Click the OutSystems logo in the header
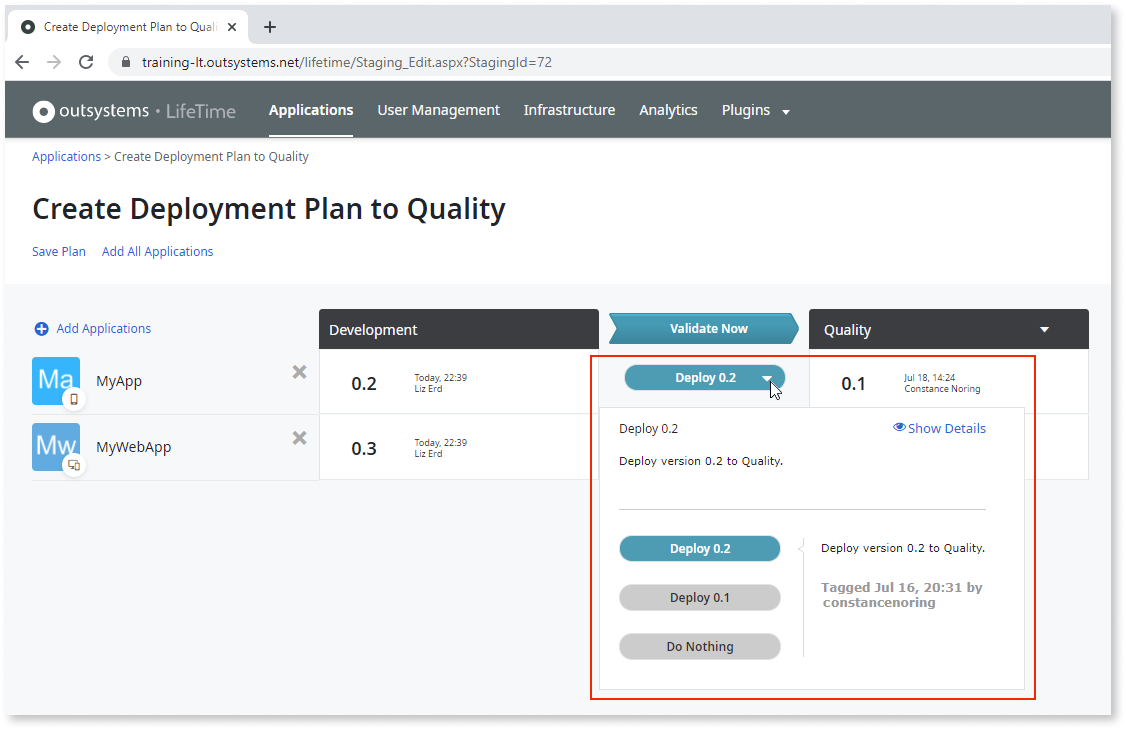The width and height of the screenshot is (1126, 730). tap(44, 110)
